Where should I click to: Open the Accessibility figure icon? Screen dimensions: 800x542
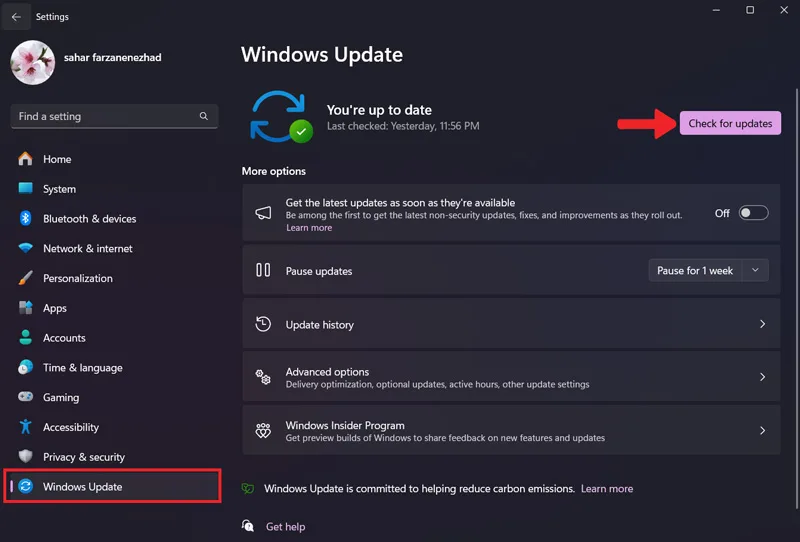[25, 427]
